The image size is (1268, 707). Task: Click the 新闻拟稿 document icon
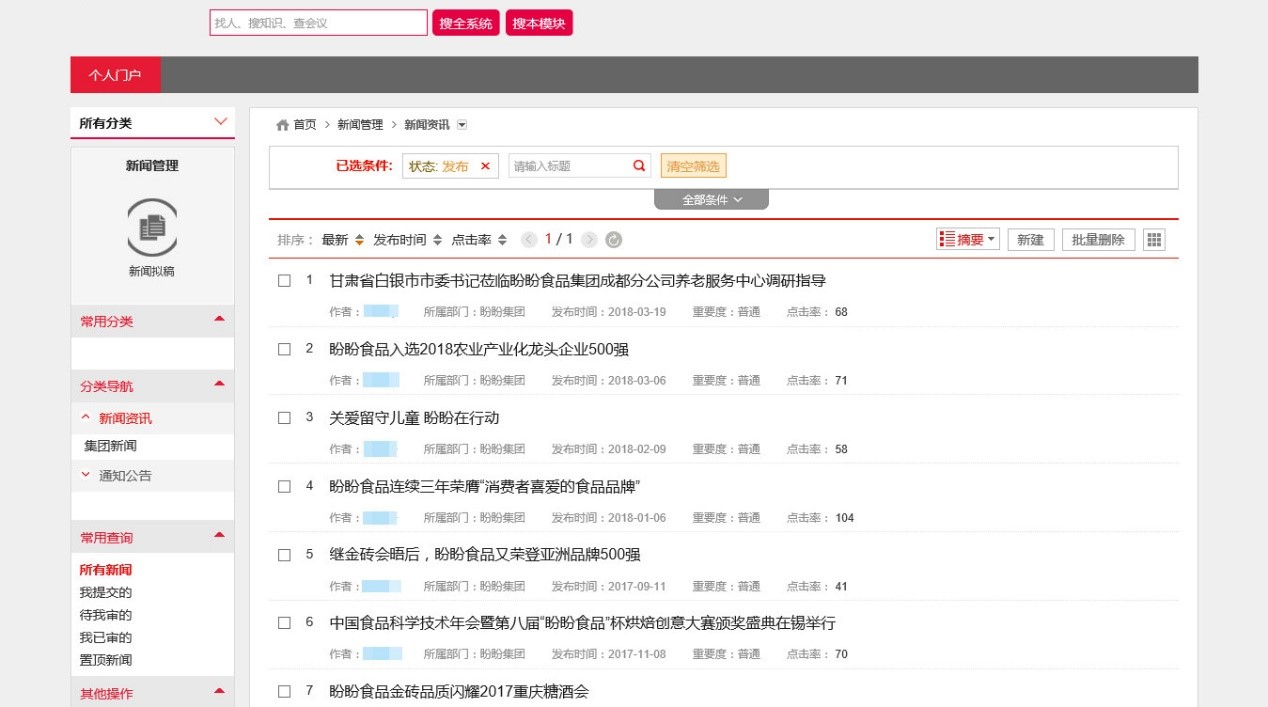click(152, 227)
